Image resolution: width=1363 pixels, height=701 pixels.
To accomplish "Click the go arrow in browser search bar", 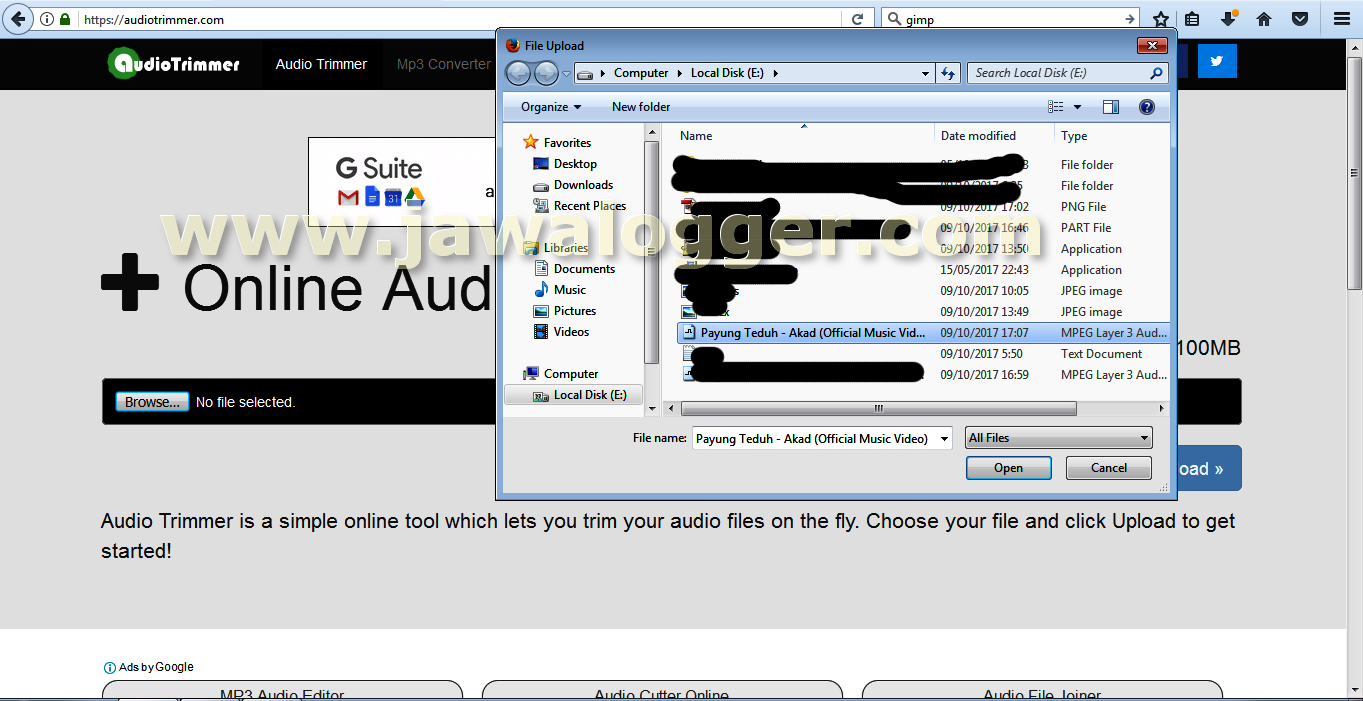I will (1130, 19).
